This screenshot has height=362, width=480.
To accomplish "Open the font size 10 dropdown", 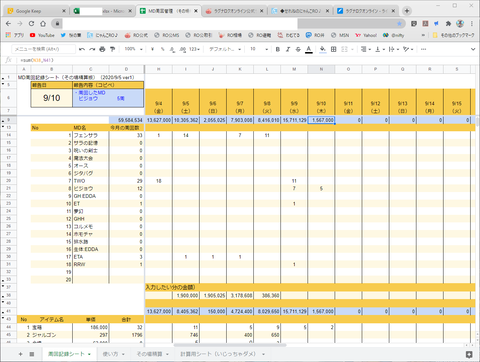I will (x=259, y=49).
